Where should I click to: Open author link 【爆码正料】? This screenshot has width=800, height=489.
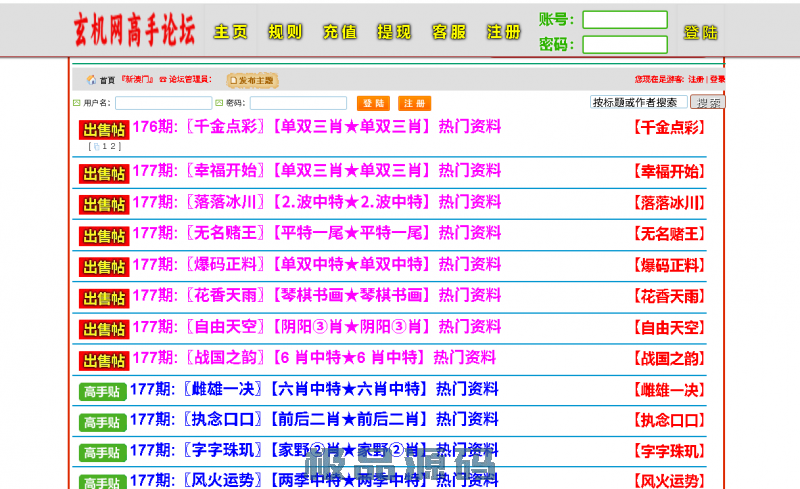(x=669, y=265)
